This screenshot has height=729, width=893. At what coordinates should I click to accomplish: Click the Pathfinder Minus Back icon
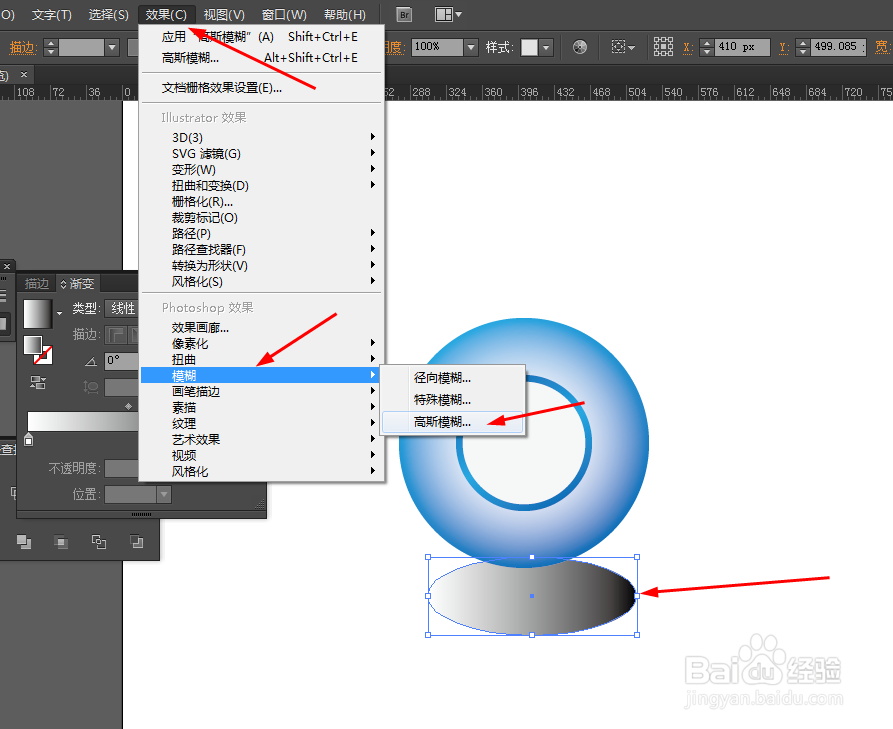coord(137,542)
